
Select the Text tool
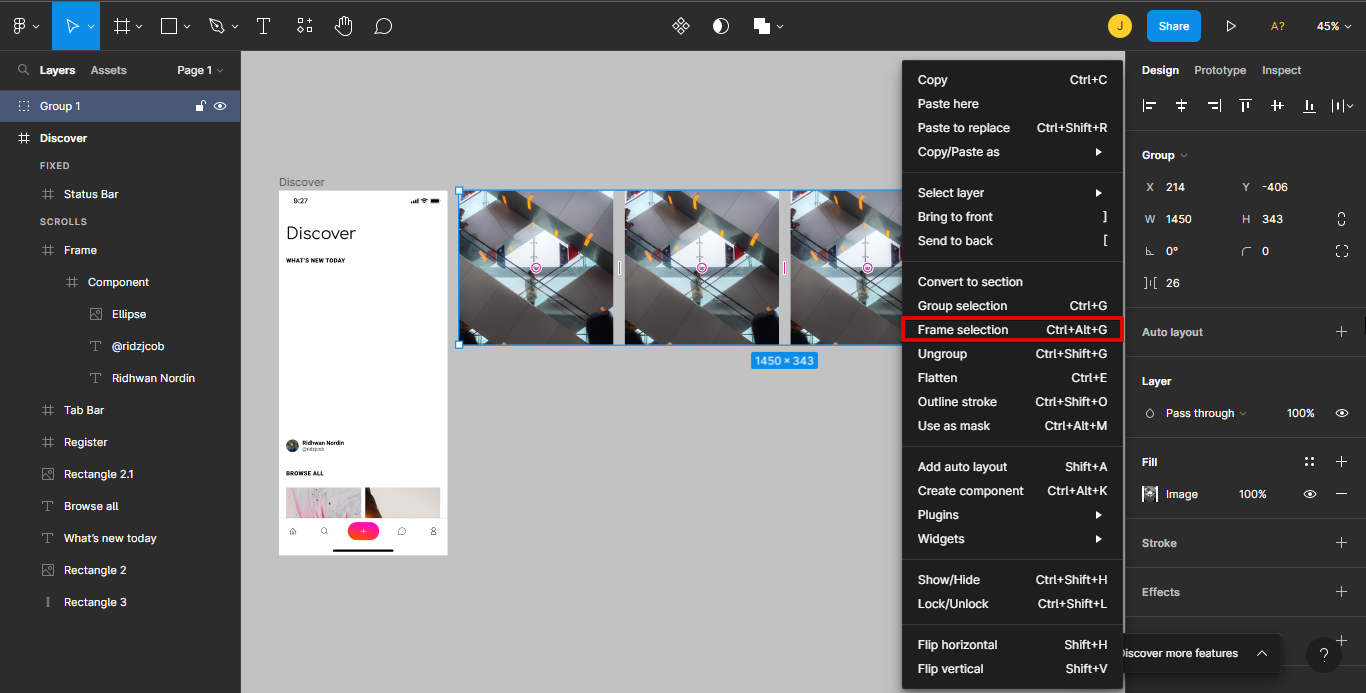click(264, 26)
